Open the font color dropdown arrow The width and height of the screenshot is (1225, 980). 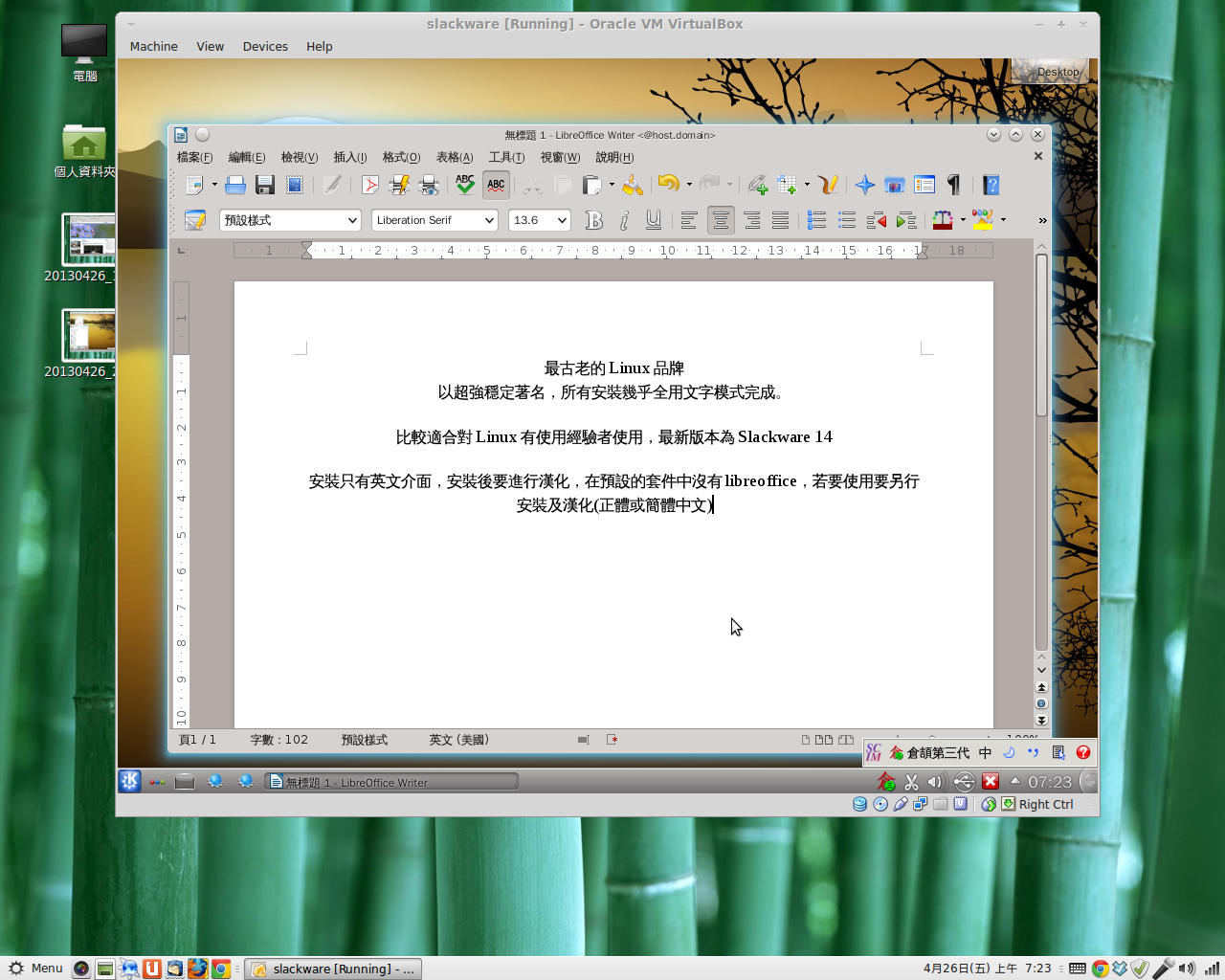[963, 220]
